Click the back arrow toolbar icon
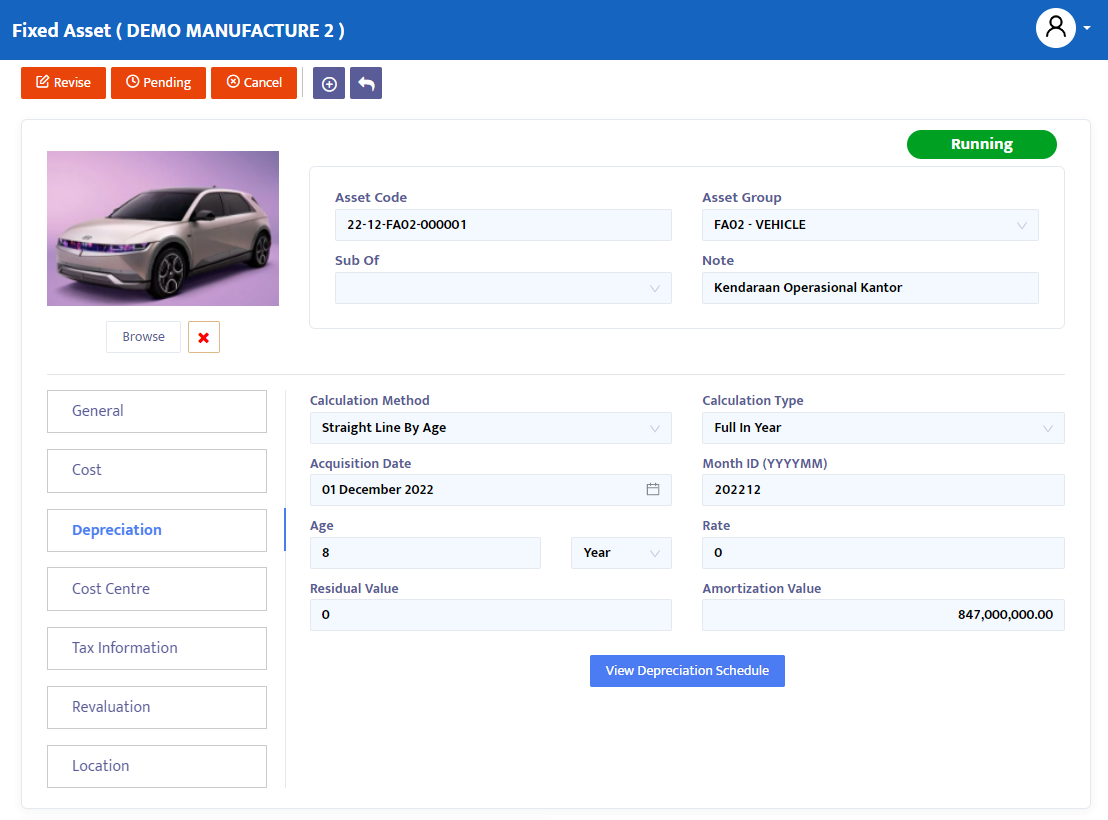Viewport: 1108px width, 820px height. point(366,83)
